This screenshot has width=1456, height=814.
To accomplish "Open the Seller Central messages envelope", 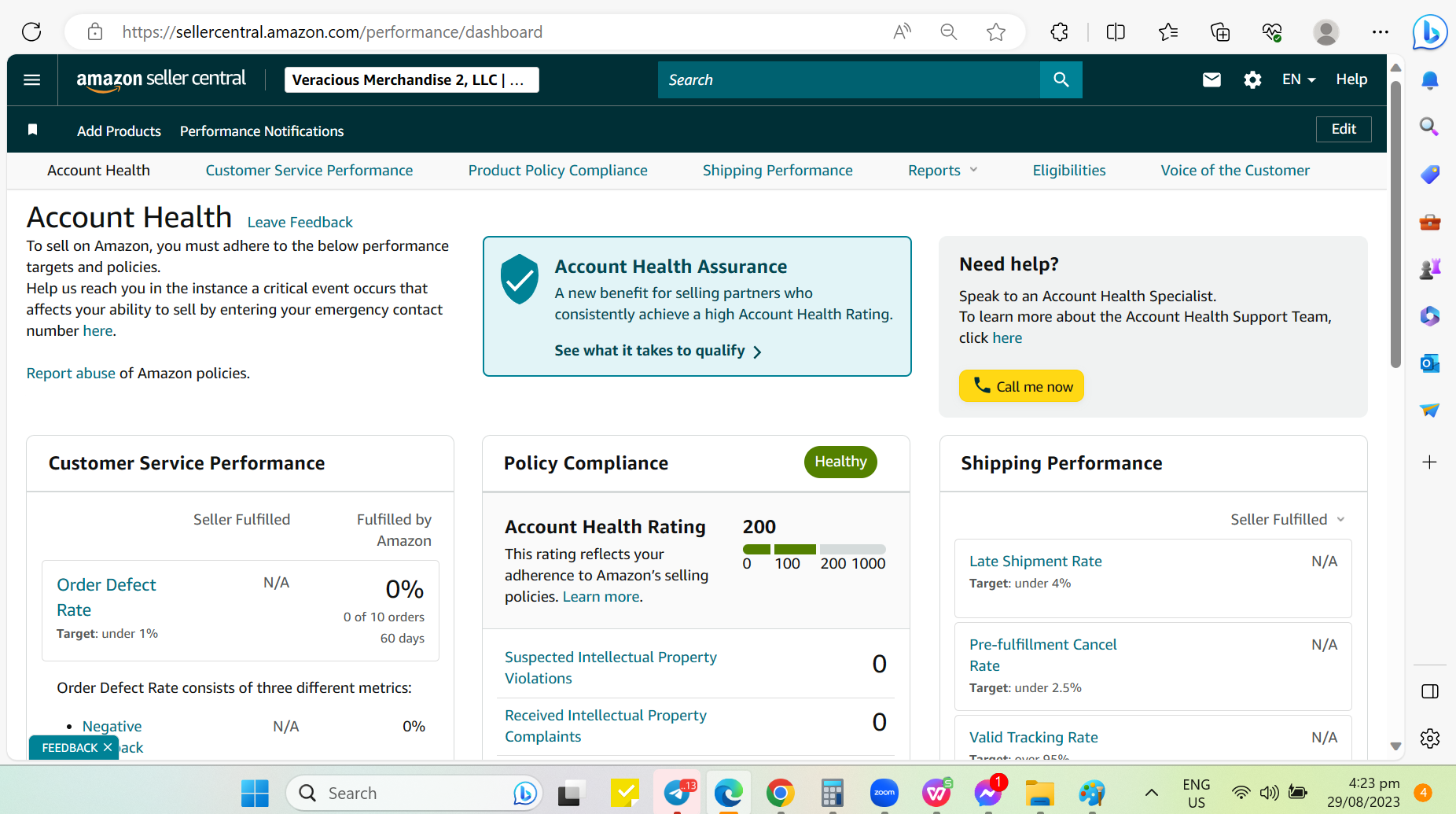I will tap(1211, 79).
